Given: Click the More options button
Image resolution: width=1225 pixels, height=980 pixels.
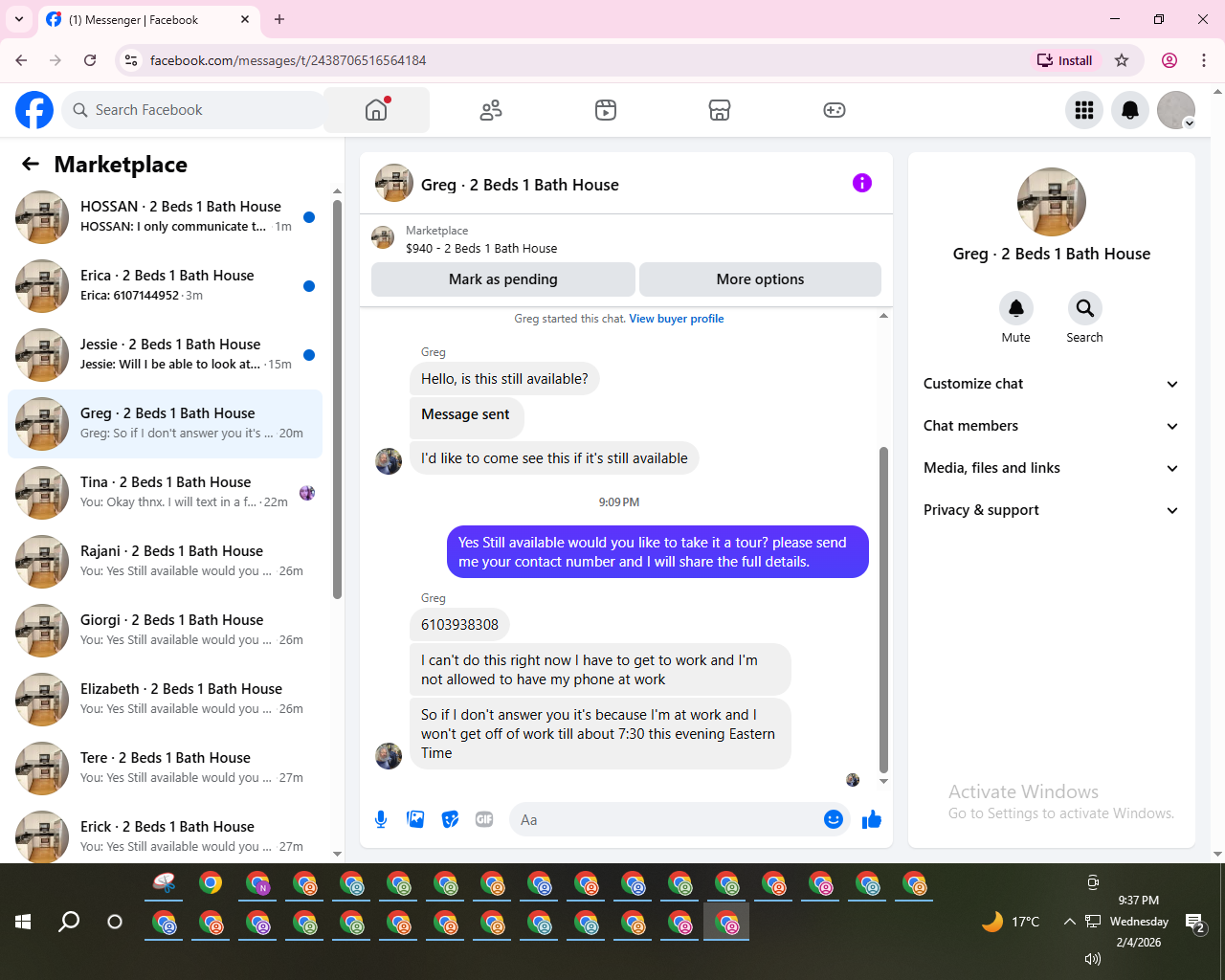Looking at the screenshot, I should click(760, 279).
